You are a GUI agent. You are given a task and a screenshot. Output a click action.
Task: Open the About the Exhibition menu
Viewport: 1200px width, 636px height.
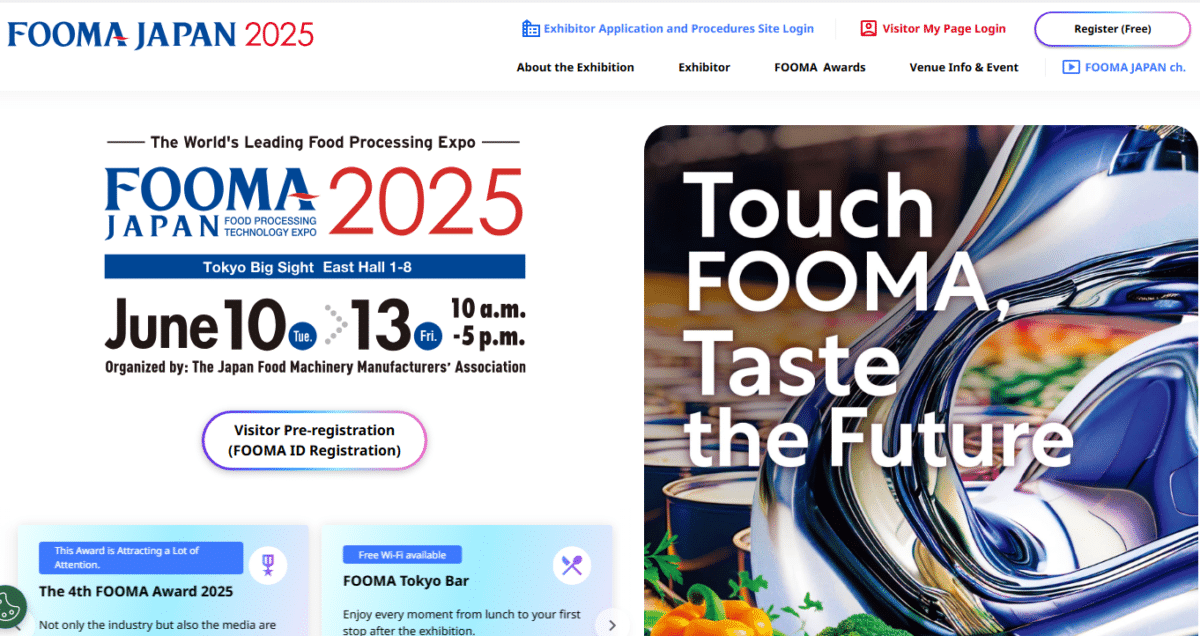(x=575, y=67)
